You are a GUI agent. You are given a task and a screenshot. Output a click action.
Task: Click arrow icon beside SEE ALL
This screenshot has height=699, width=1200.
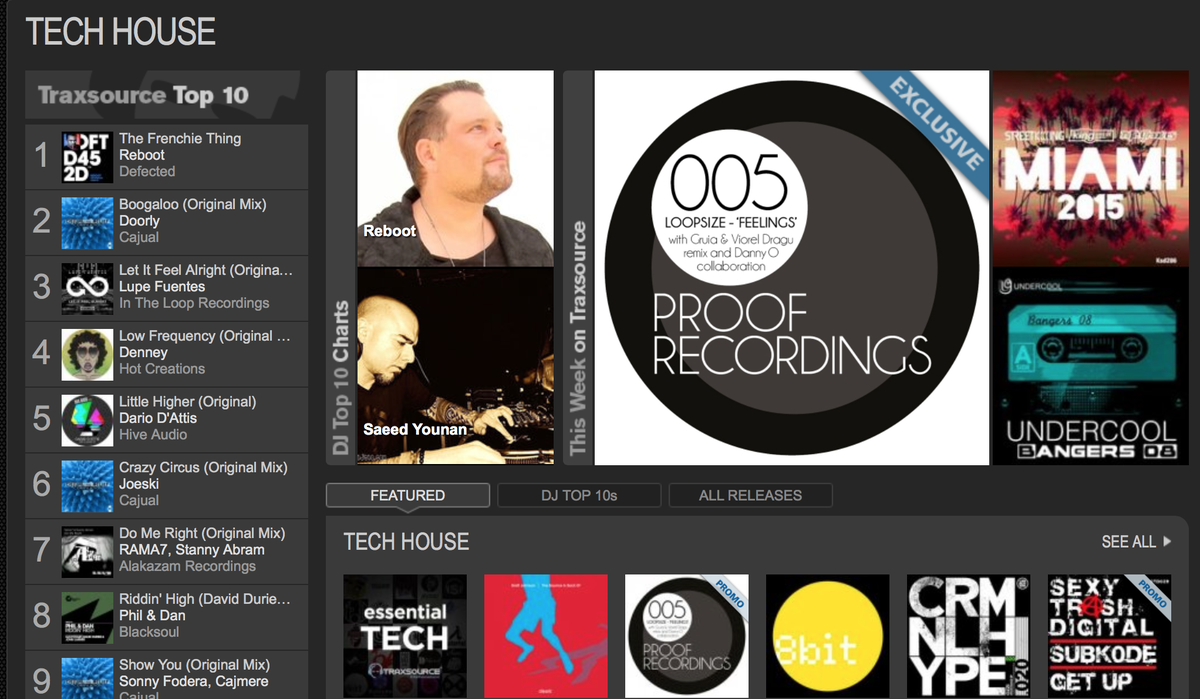point(1167,542)
